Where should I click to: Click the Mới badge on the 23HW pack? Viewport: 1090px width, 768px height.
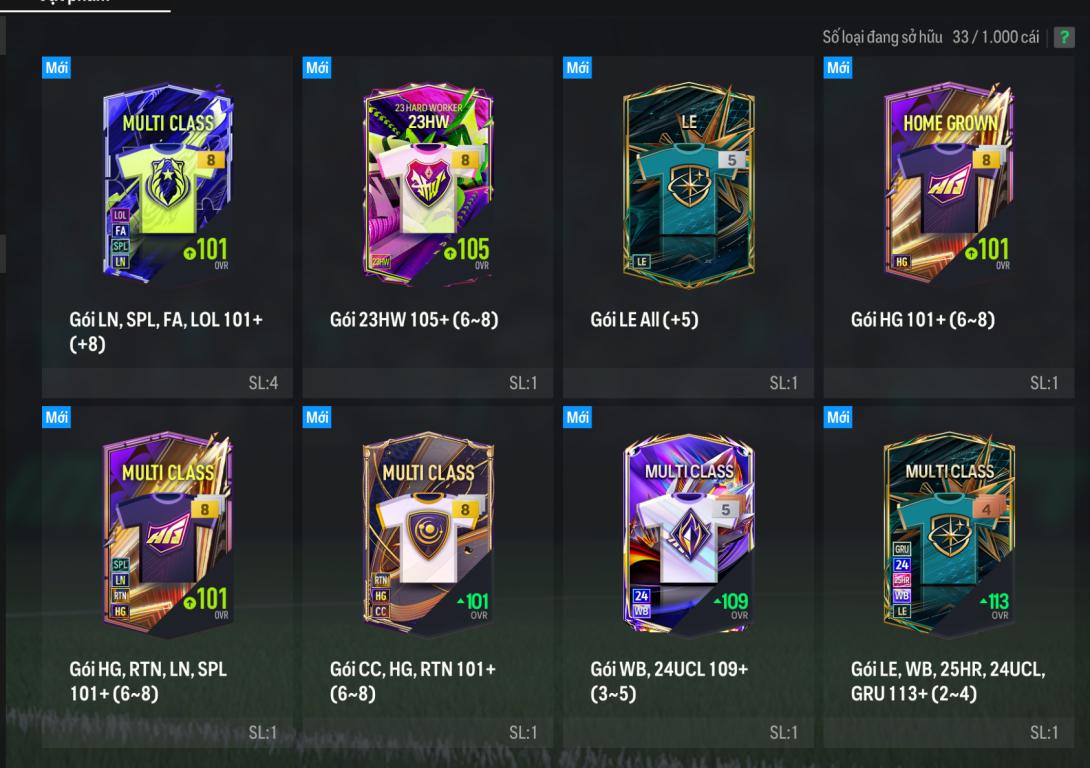click(317, 67)
